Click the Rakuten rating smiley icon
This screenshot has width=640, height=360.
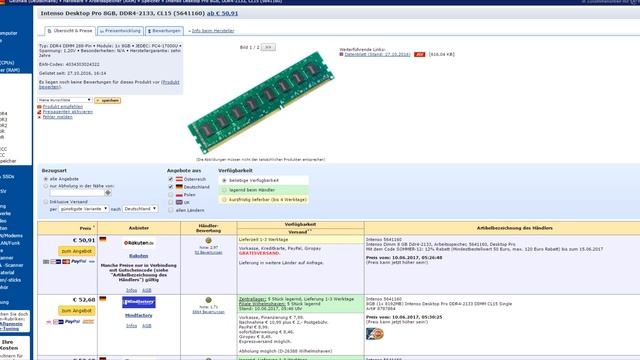click(x=209, y=241)
